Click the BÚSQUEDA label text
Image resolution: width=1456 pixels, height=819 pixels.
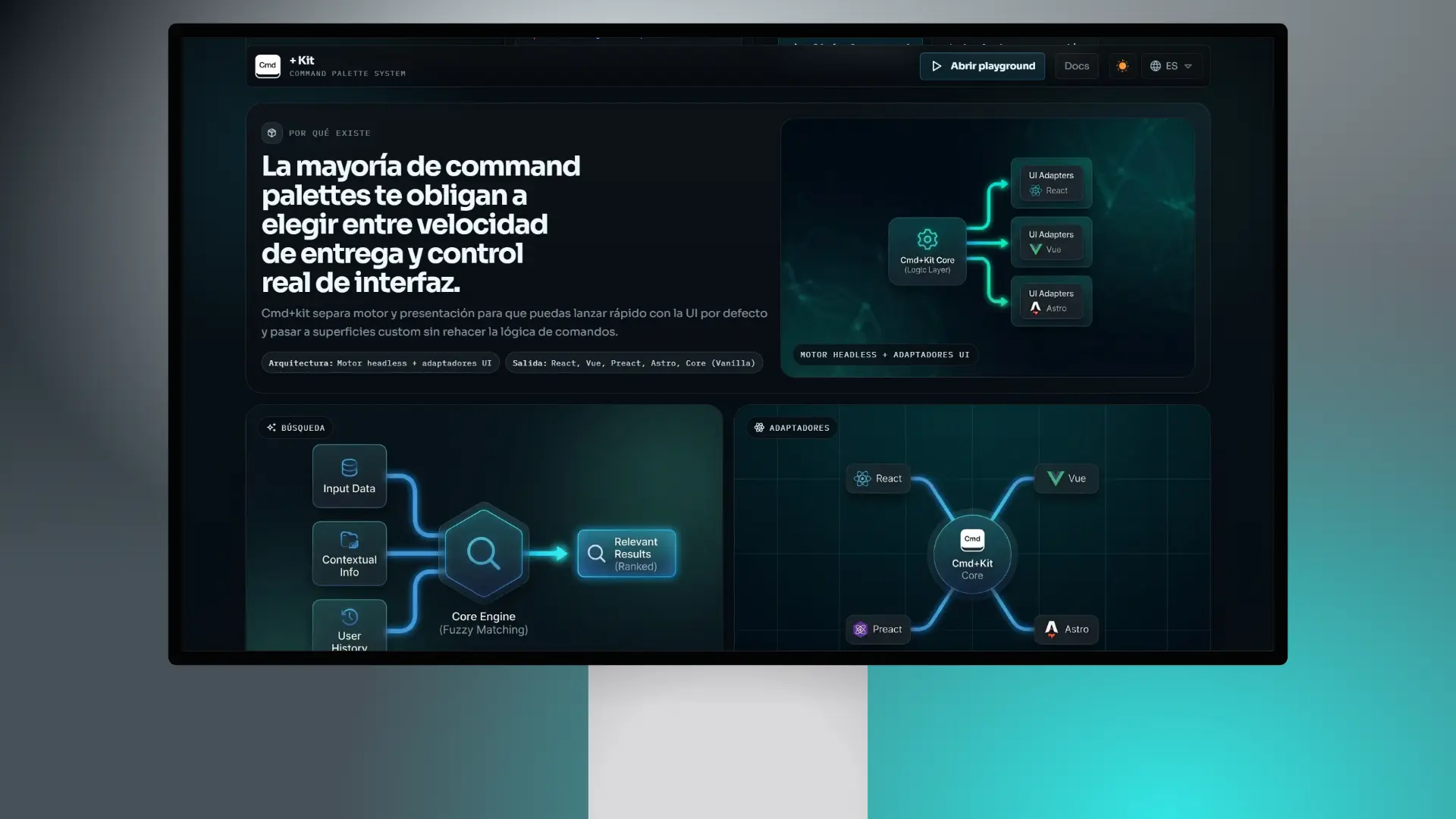click(303, 428)
